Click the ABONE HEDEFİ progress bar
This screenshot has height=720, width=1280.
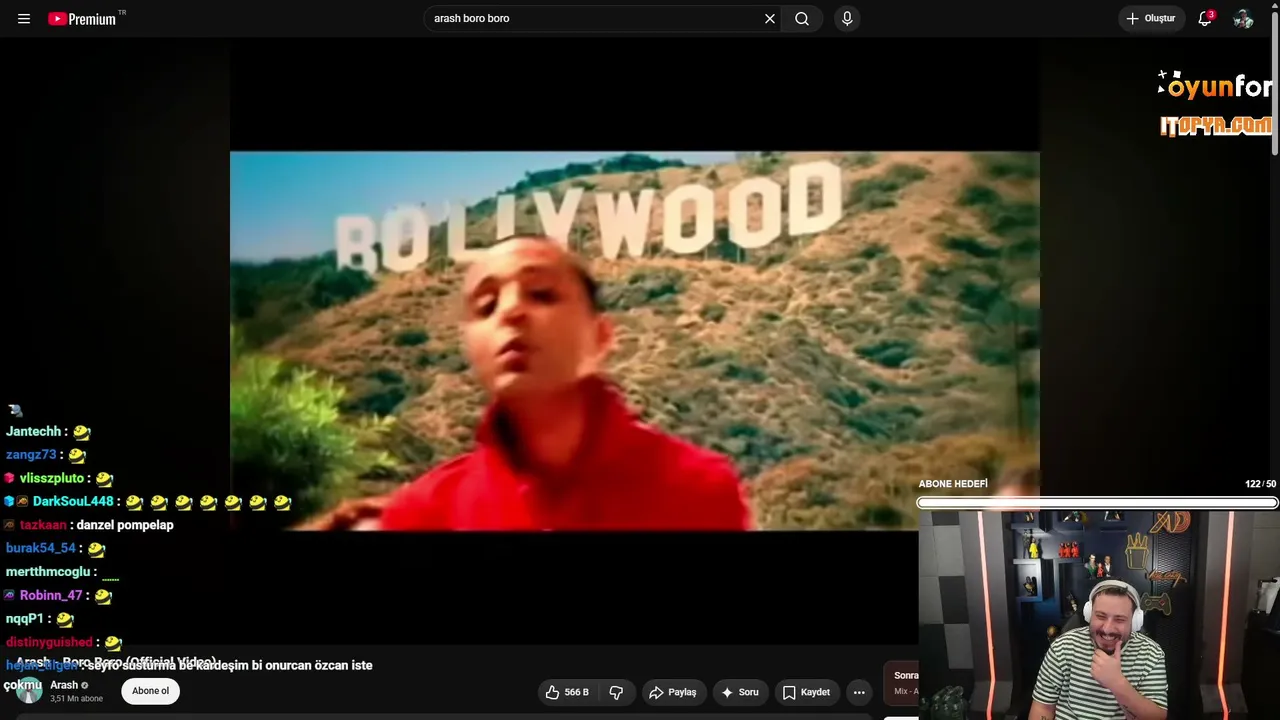click(1097, 503)
